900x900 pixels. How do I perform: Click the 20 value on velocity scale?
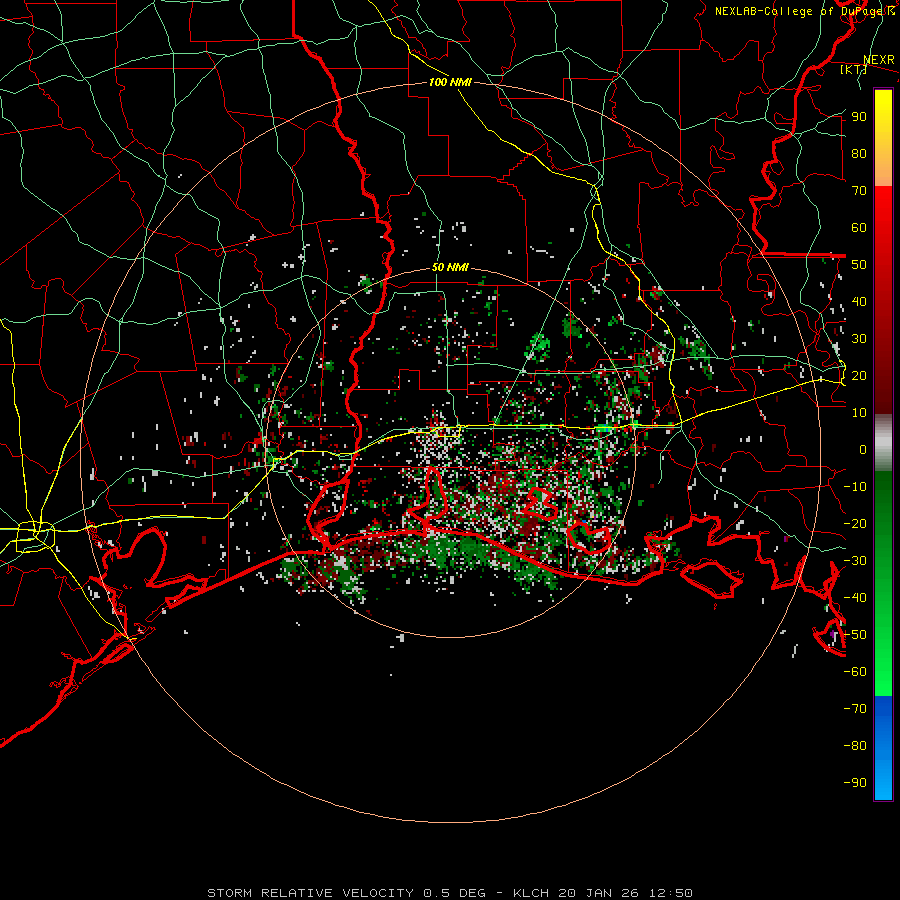point(859,375)
